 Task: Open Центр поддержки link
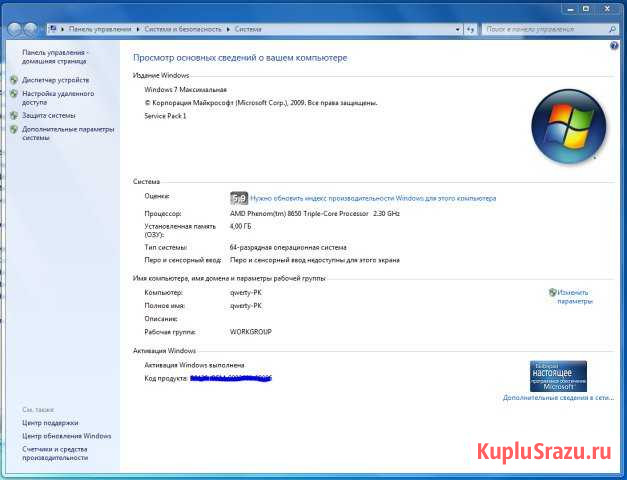click(x=50, y=423)
